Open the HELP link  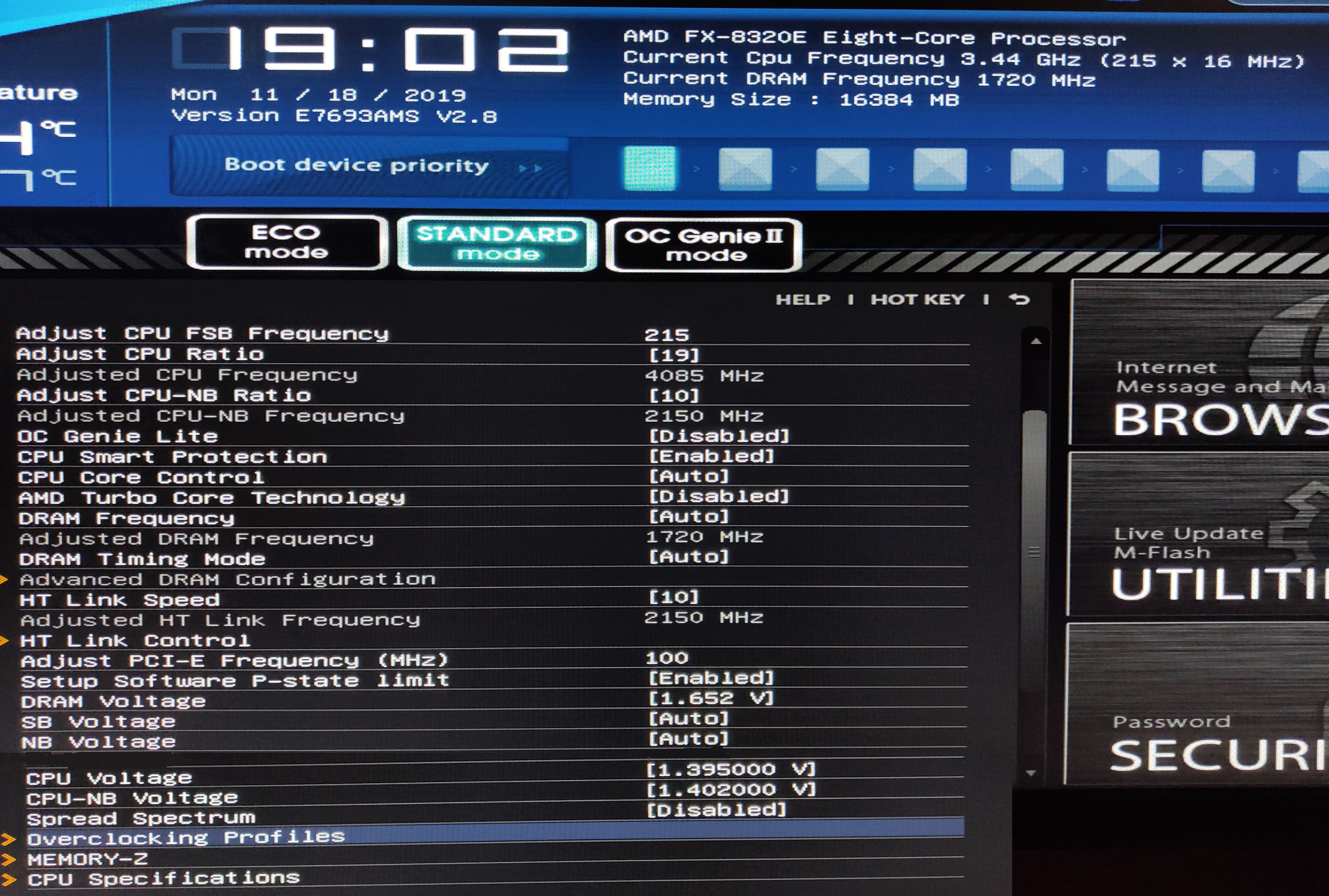point(802,300)
